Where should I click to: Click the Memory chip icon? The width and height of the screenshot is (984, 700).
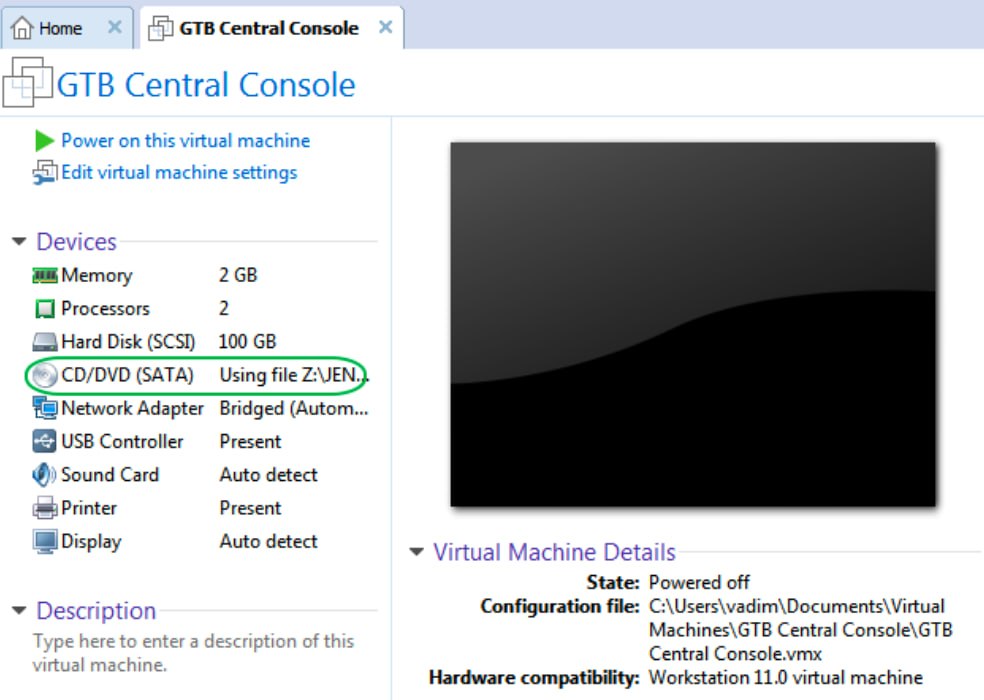click(45, 276)
